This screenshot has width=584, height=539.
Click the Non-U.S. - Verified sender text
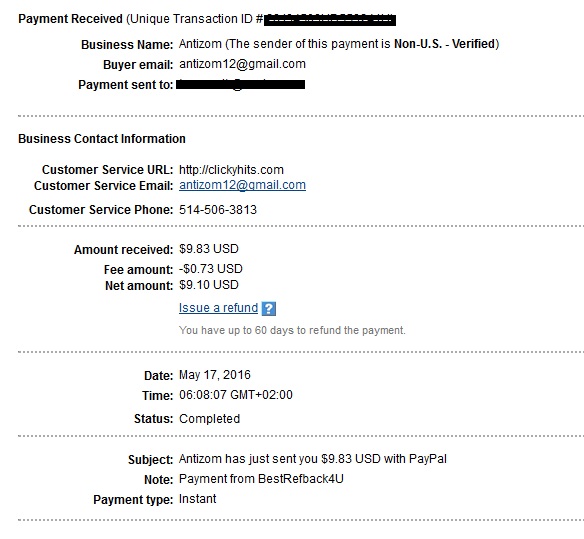pos(445,44)
